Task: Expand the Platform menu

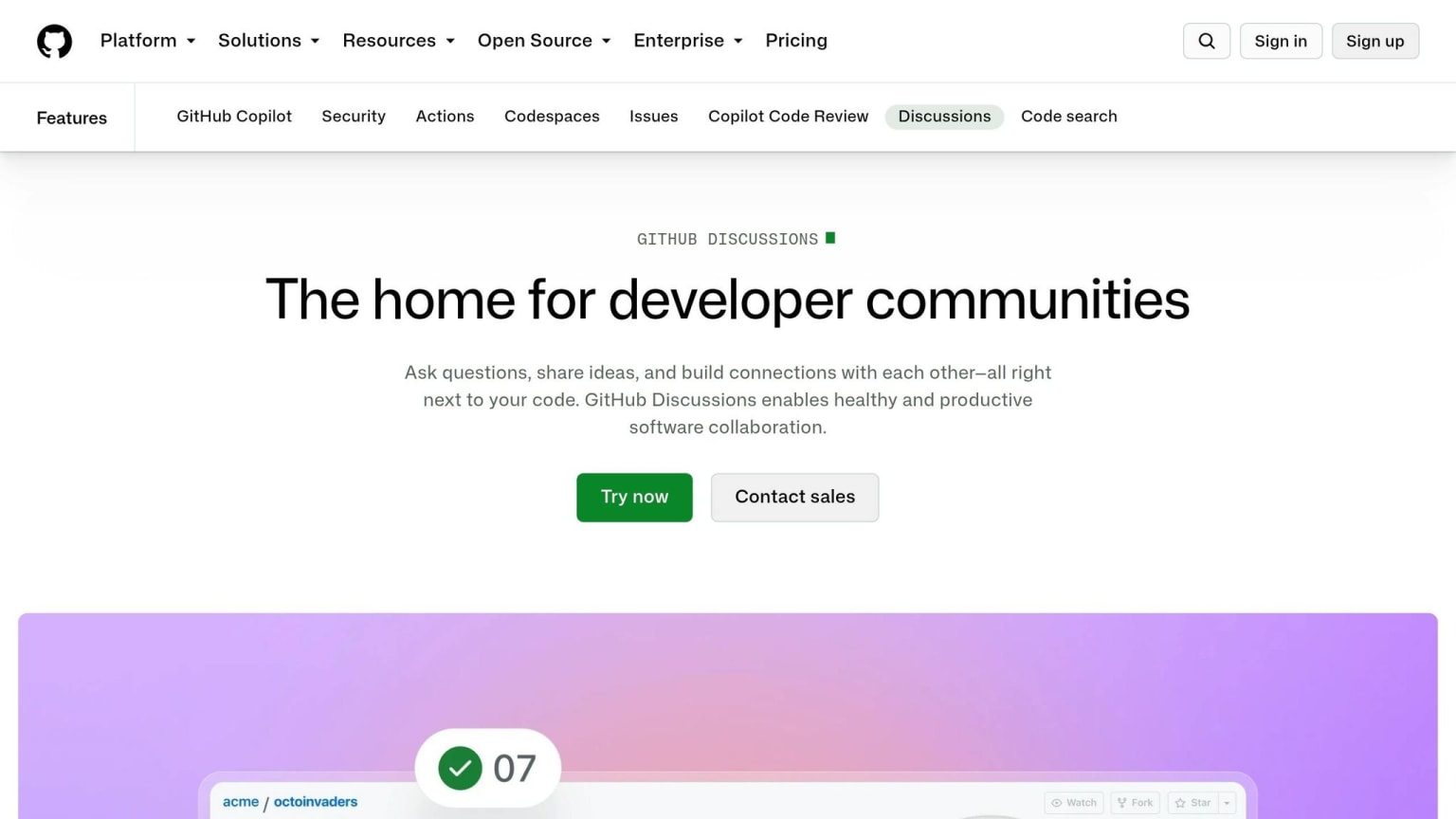Action: [148, 41]
